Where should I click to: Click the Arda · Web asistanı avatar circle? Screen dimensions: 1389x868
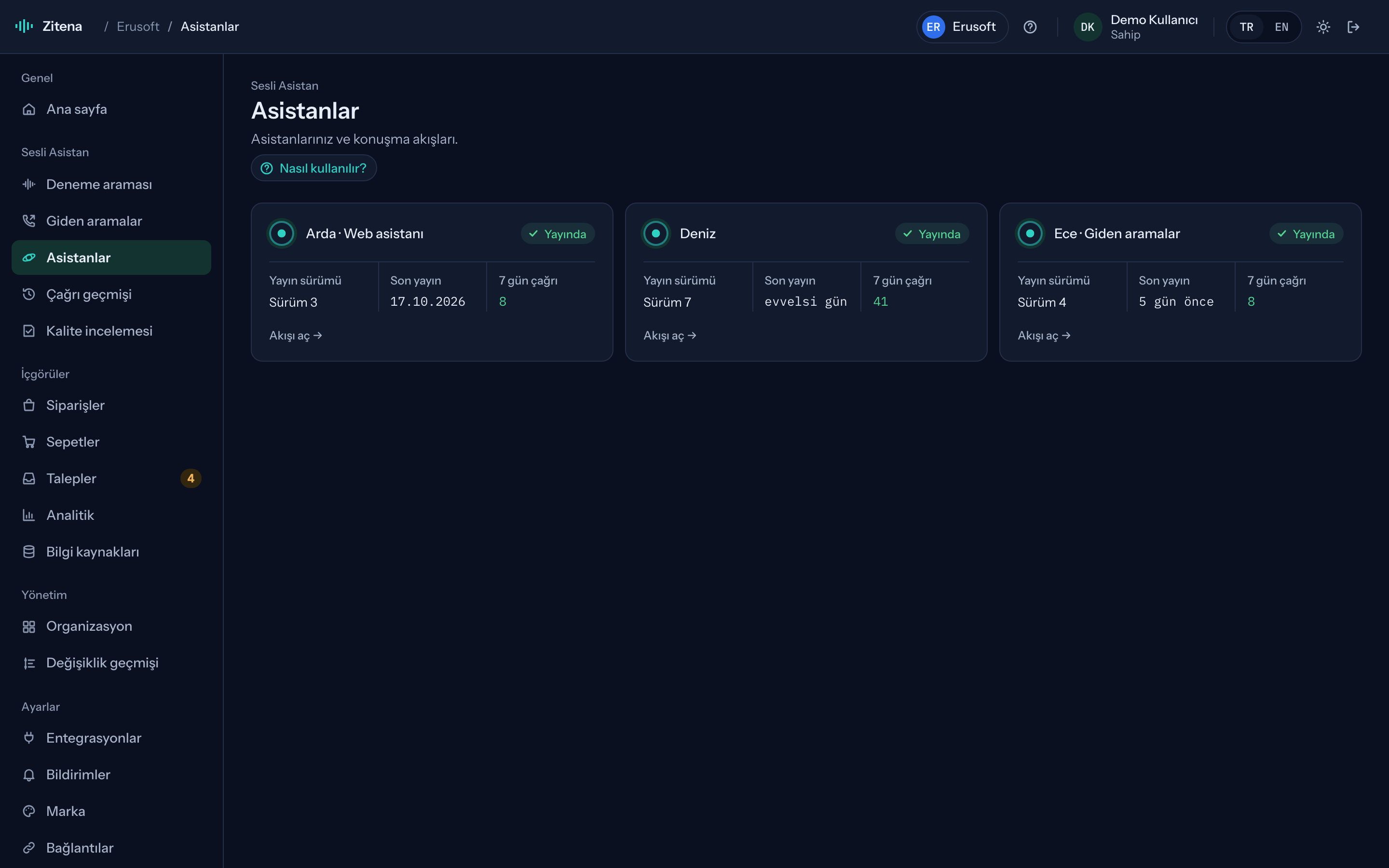click(282, 234)
